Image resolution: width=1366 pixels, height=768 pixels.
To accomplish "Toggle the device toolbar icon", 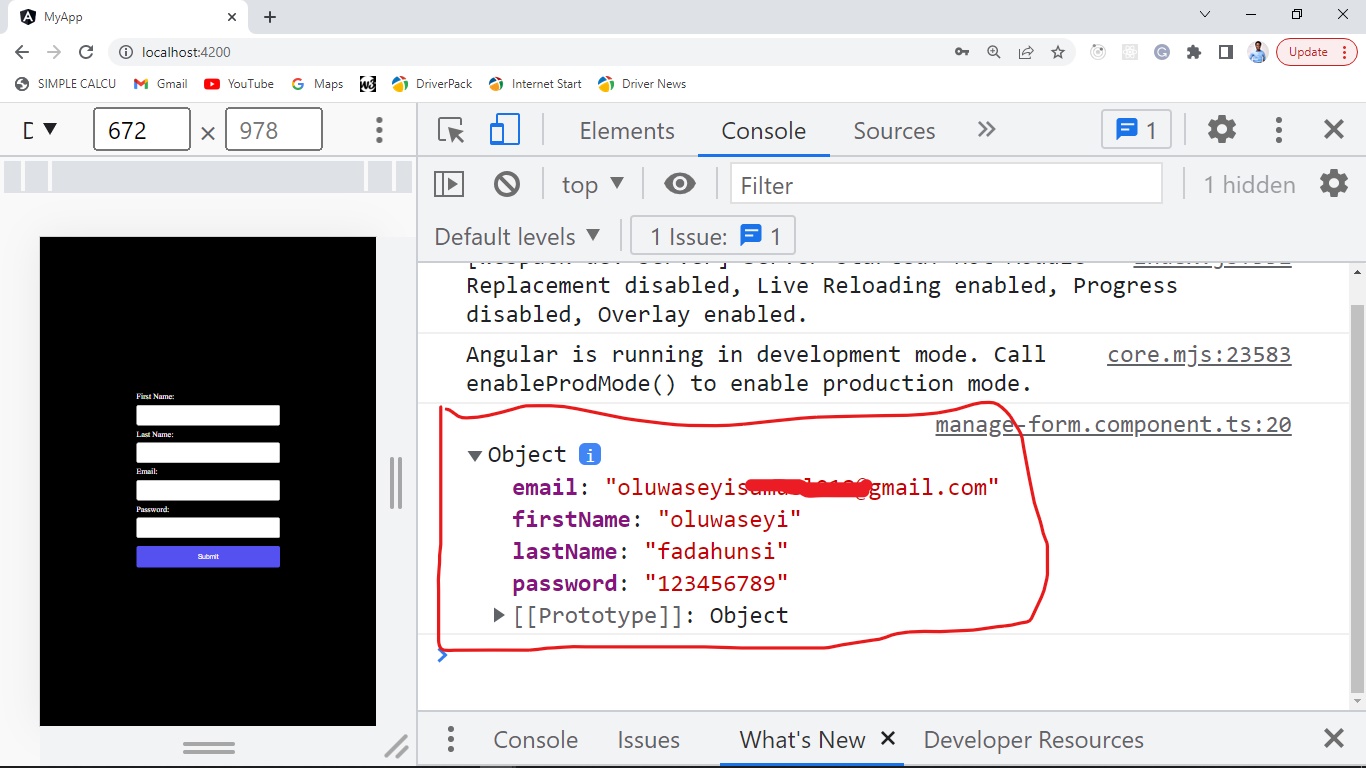I will point(504,131).
